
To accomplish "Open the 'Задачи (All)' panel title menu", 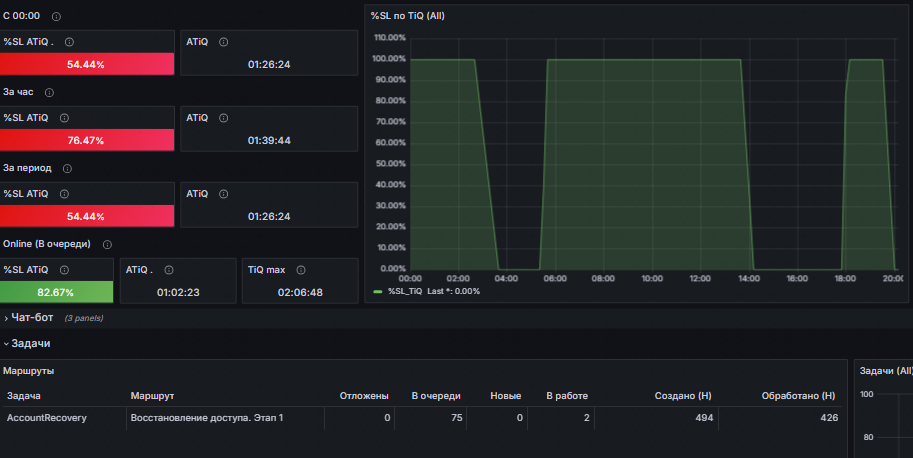I will pyautogui.click(x=886, y=371).
